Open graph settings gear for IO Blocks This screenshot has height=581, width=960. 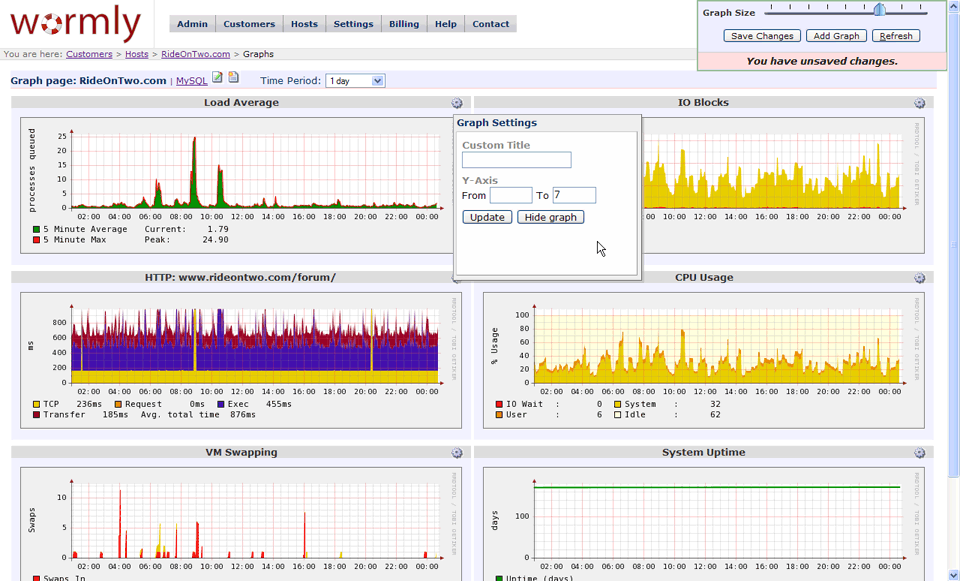coord(919,102)
